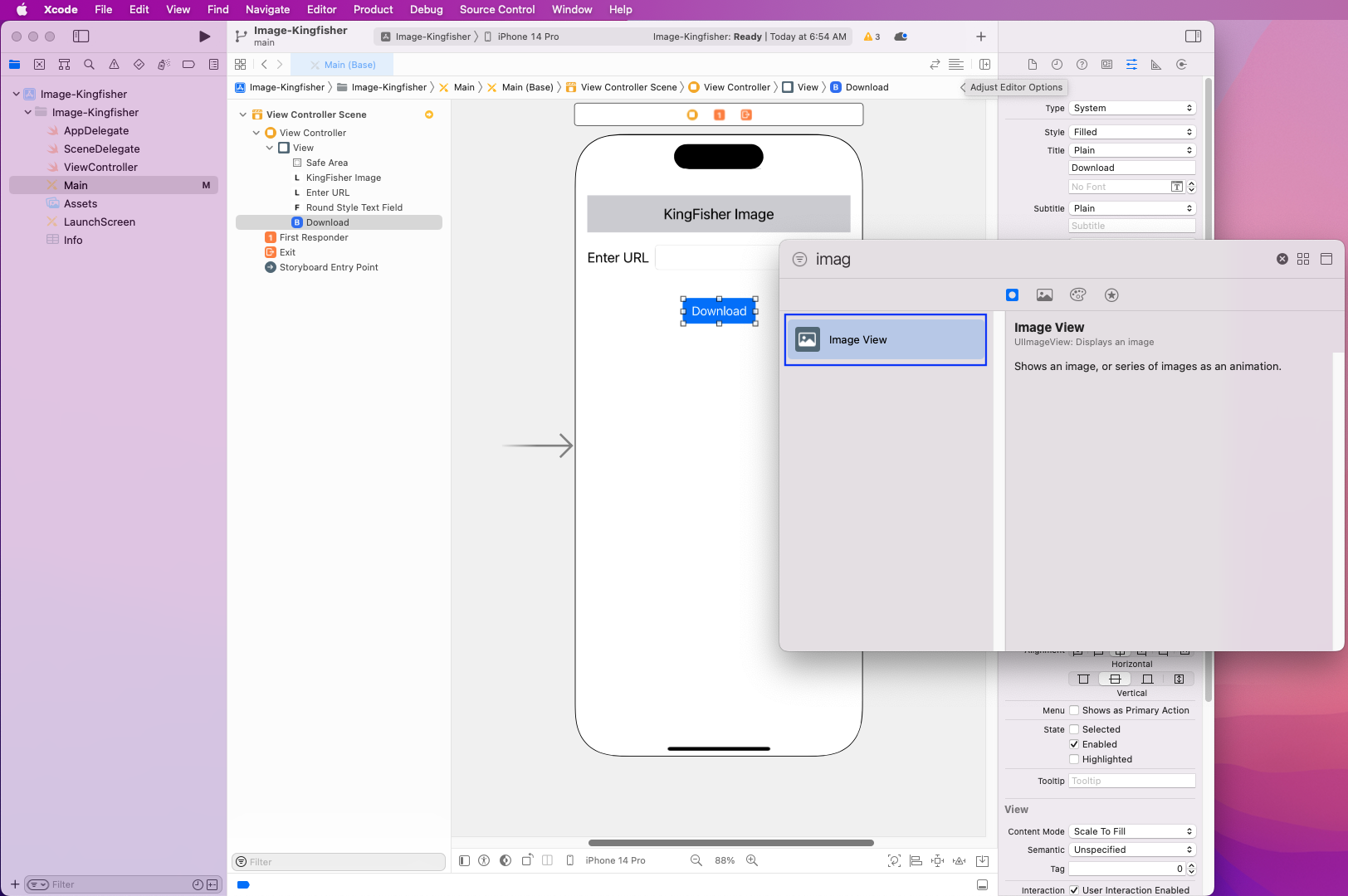Toggle the document outline panel
This screenshot has width=1348, height=896.
tap(464, 860)
